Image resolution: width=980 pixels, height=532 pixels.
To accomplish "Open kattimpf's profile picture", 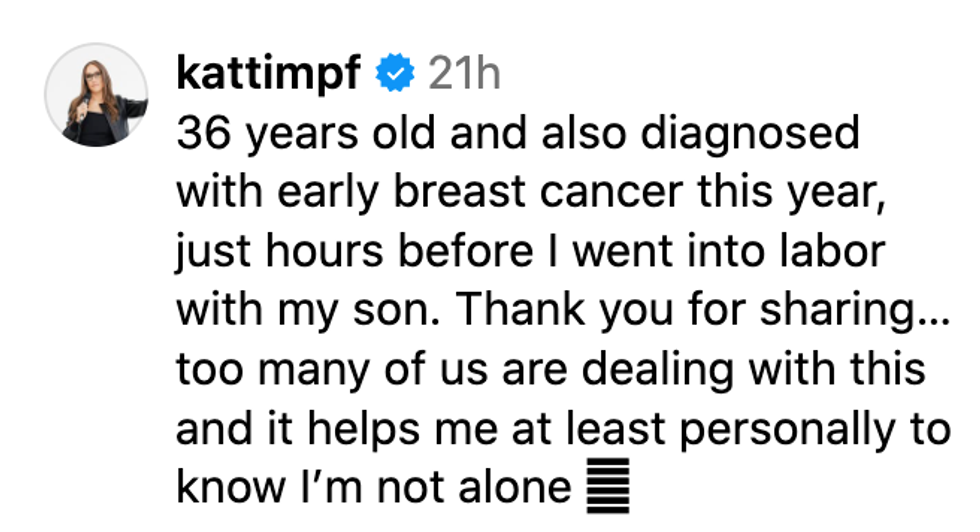I will tap(97, 96).
